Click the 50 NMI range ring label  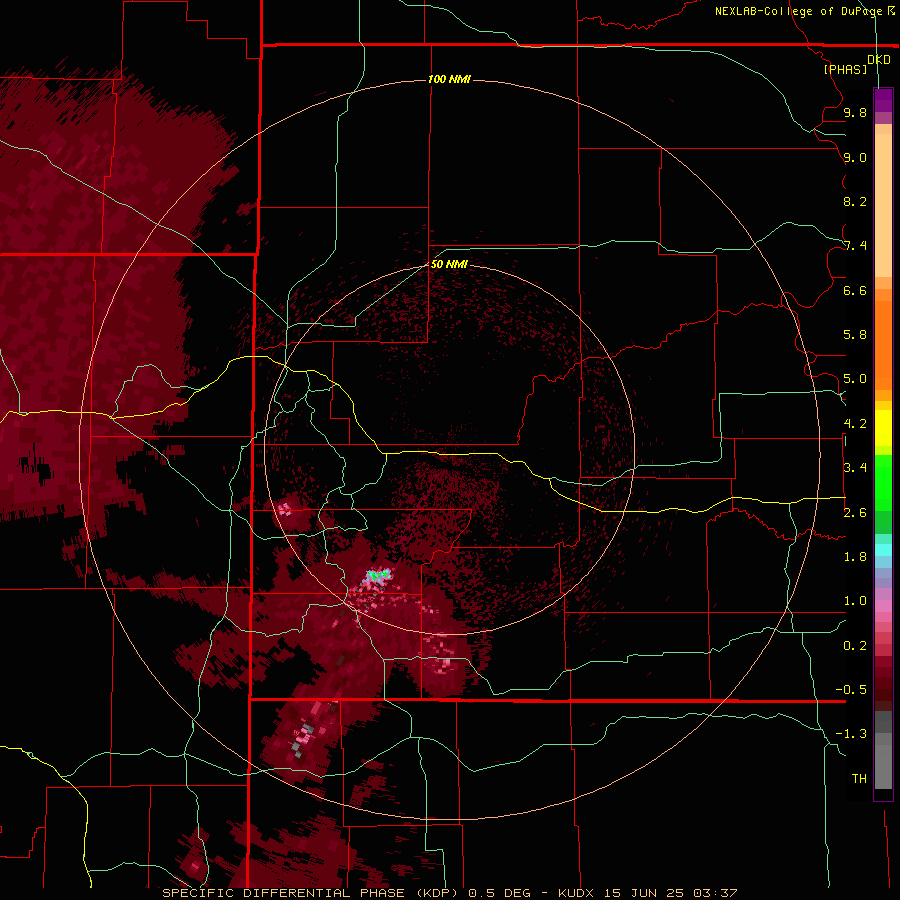coord(449,264)
